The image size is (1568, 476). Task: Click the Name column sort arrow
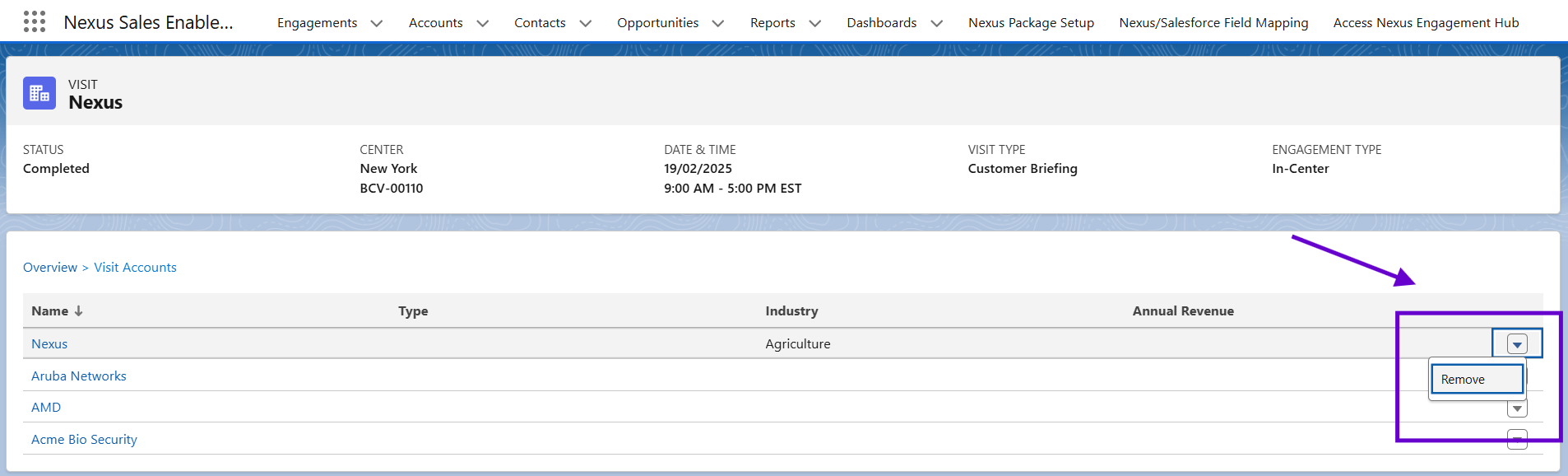79,311
